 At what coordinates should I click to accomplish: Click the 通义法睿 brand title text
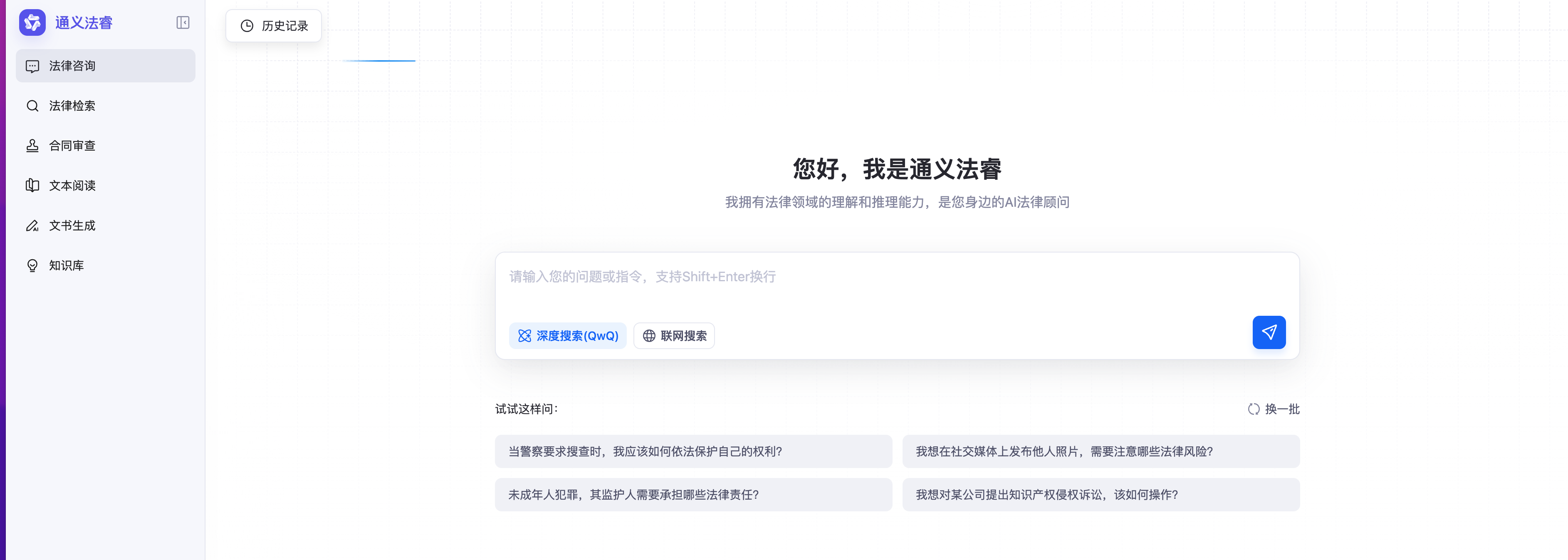tap(84, 23)
